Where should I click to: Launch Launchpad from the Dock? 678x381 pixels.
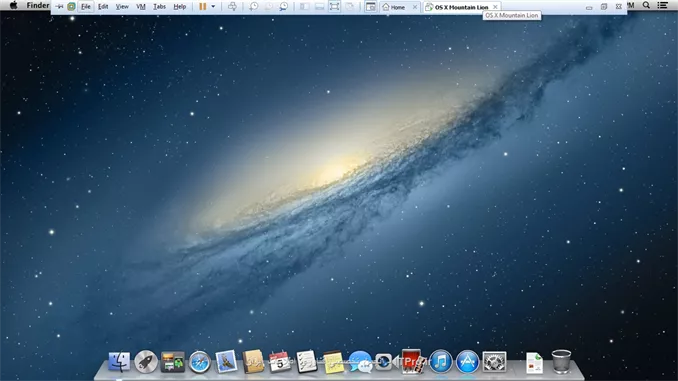pyautogui.click(x=146, y=362)
